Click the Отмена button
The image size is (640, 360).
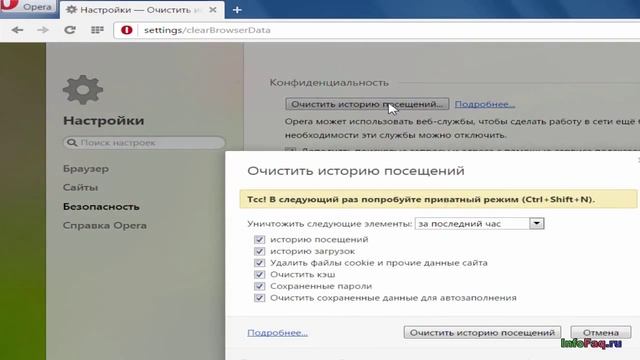601,333
